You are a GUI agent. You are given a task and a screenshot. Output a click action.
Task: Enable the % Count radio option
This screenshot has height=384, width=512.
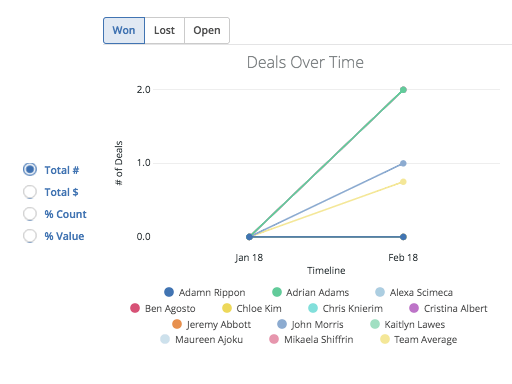(30, 214)
